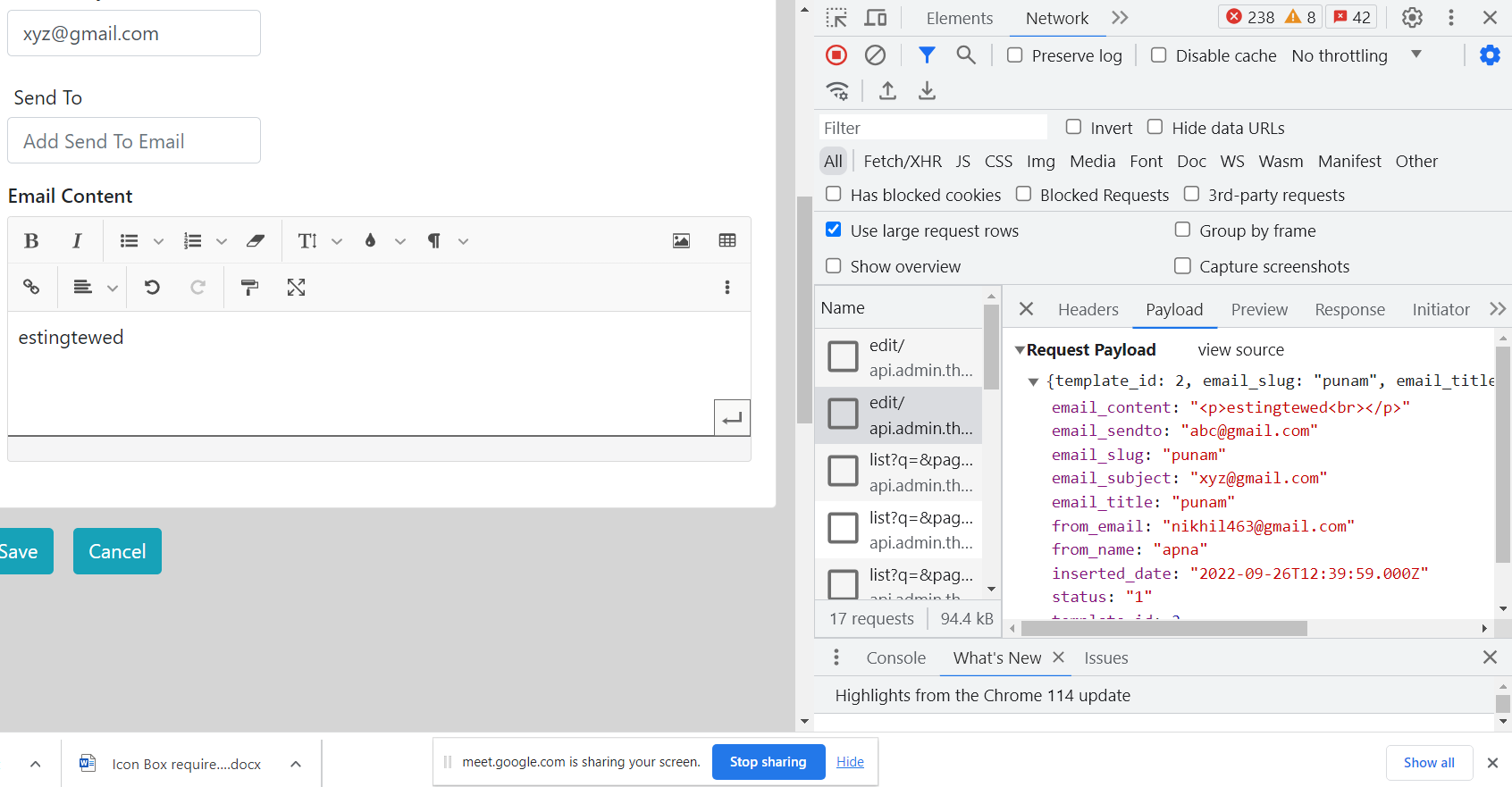Stop sharing screen with meet.google.com
This screenshot has height=787, width=1512.
769,762
